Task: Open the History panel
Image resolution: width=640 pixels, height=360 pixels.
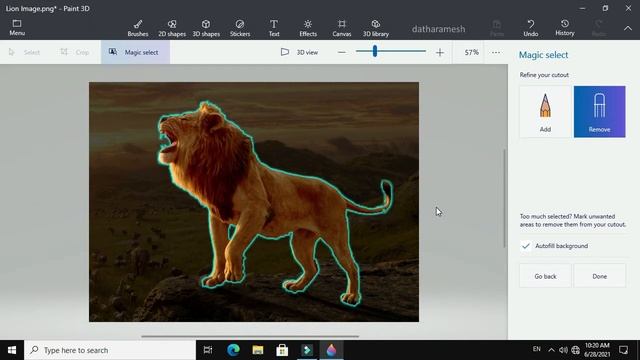Action: point(565,27)
